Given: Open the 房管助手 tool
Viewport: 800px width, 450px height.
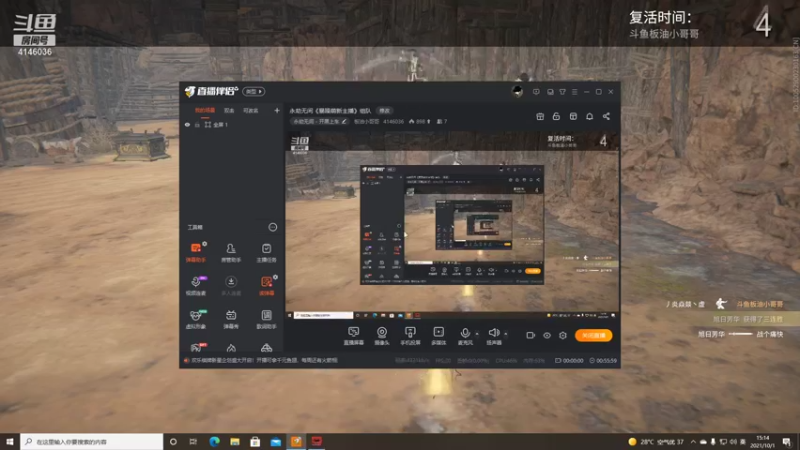Looking at the screenshot, I should pyautogui.click(x=231, y=252).
